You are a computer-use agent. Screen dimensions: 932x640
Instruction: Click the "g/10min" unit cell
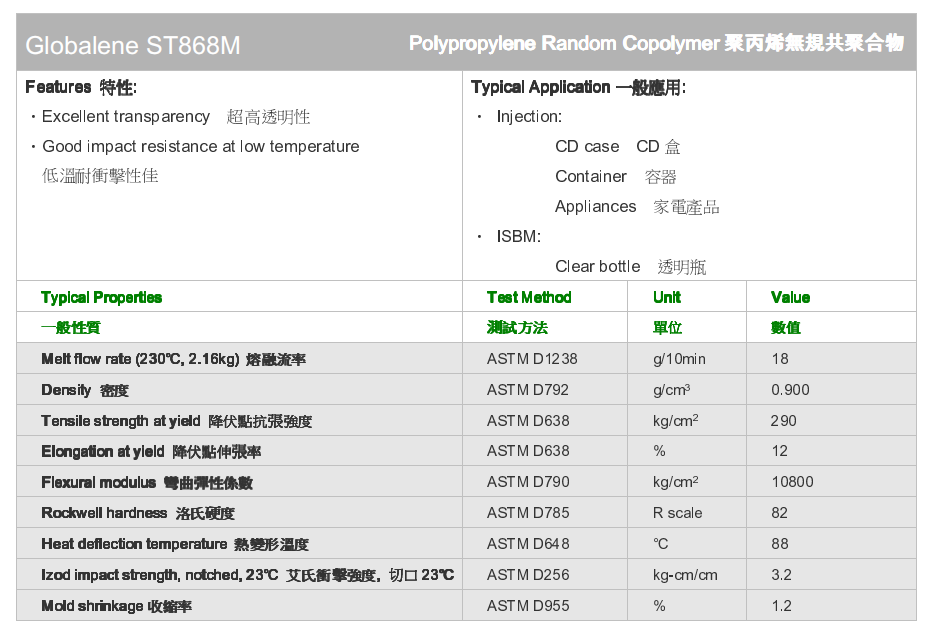point(679,359)
